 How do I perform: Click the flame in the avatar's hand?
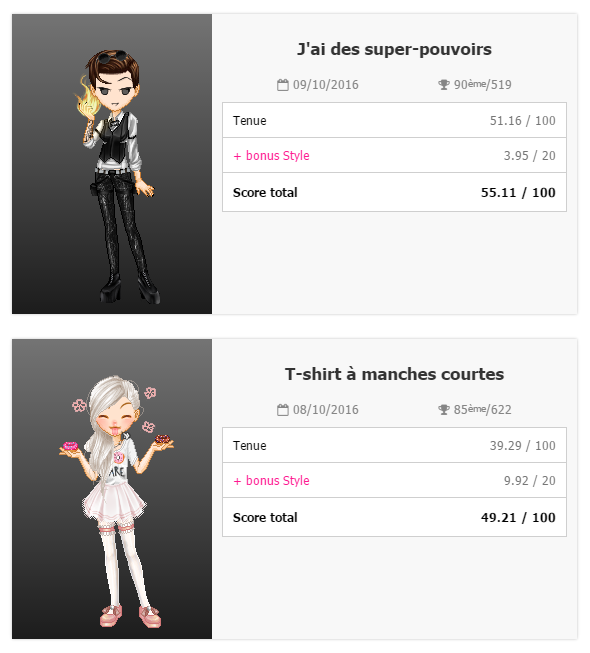coord(87,99)
